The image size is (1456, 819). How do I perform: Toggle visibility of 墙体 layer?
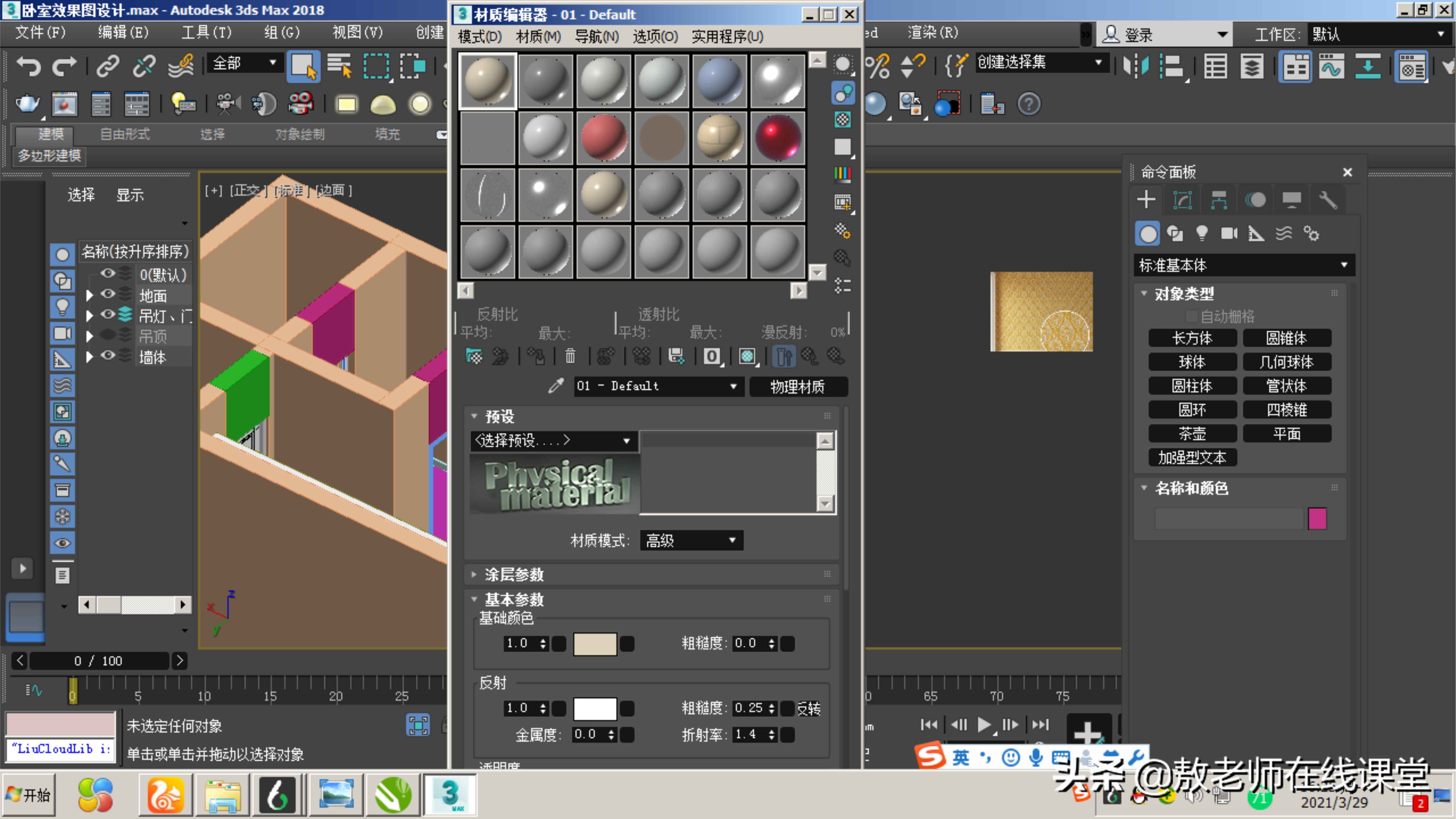108,355
